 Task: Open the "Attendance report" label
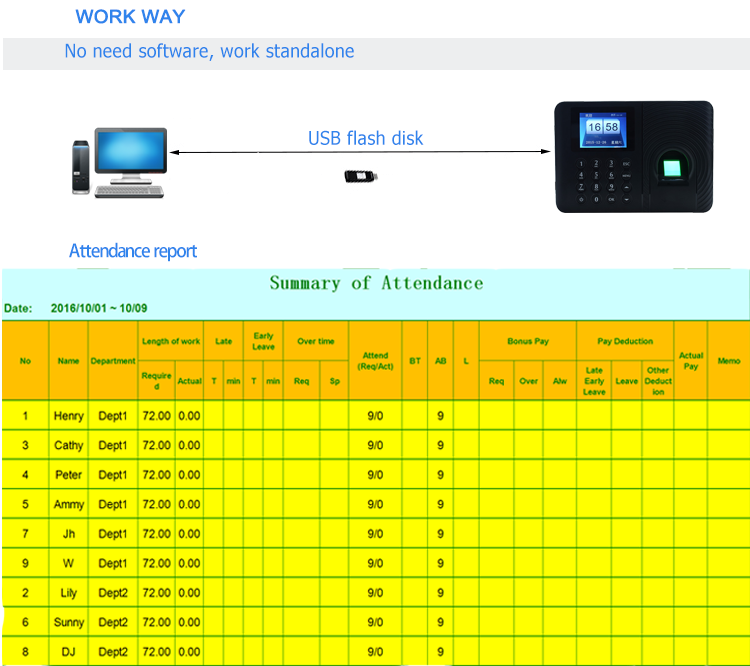[x=133, y=251]
